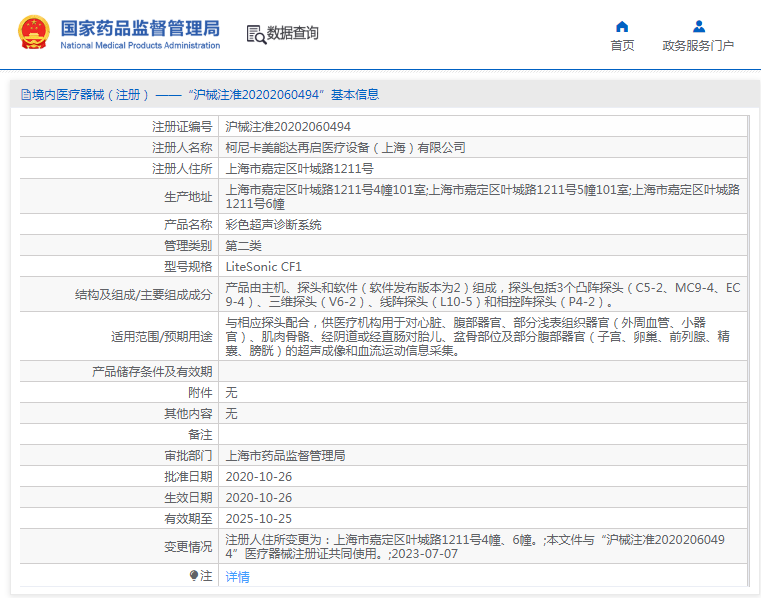Click the 注册证编号 label
The height and width of the screenshot is (598, 761).
(x=182, y=127)
